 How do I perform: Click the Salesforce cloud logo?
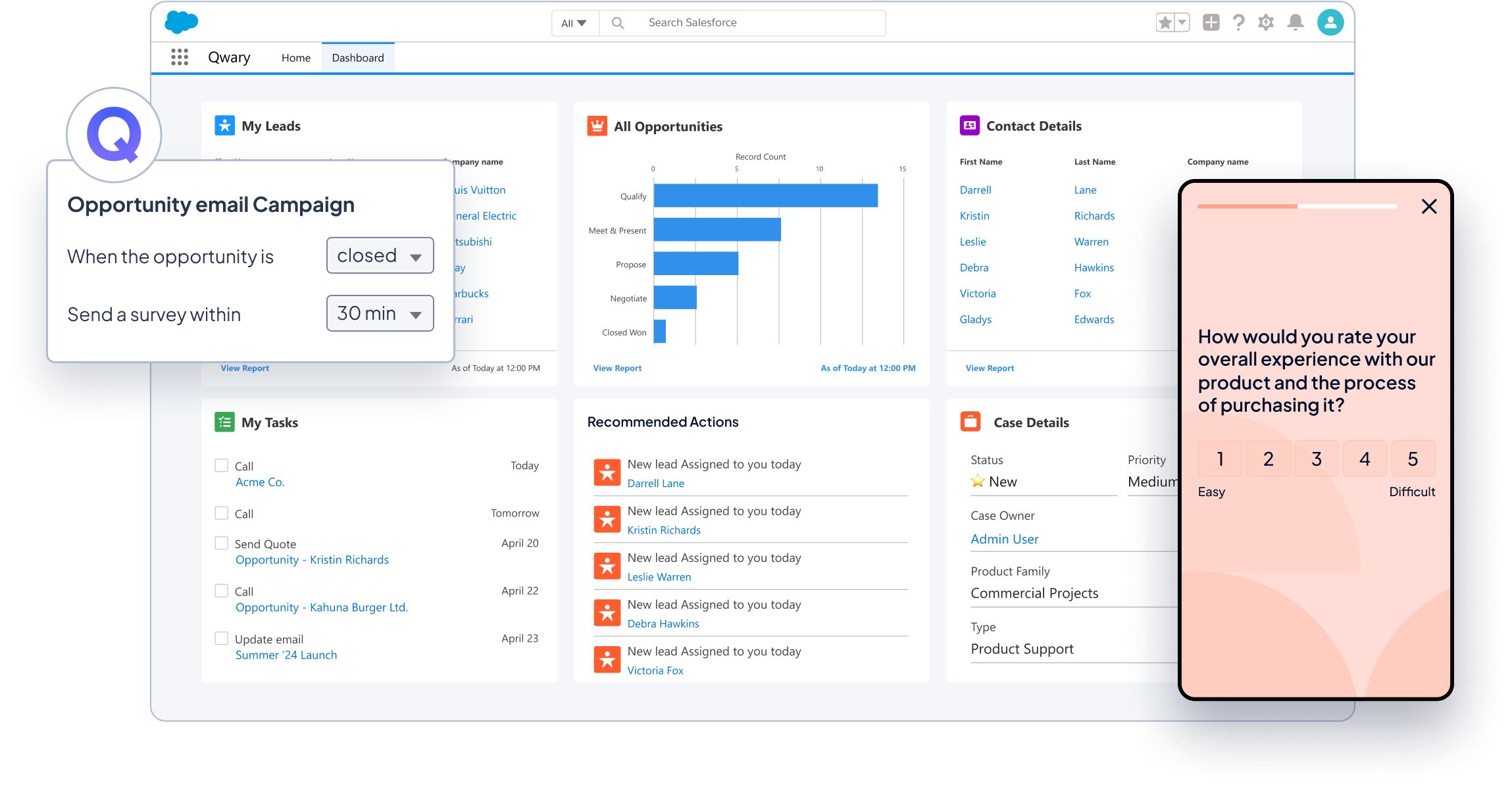click(x=182, y=22)
